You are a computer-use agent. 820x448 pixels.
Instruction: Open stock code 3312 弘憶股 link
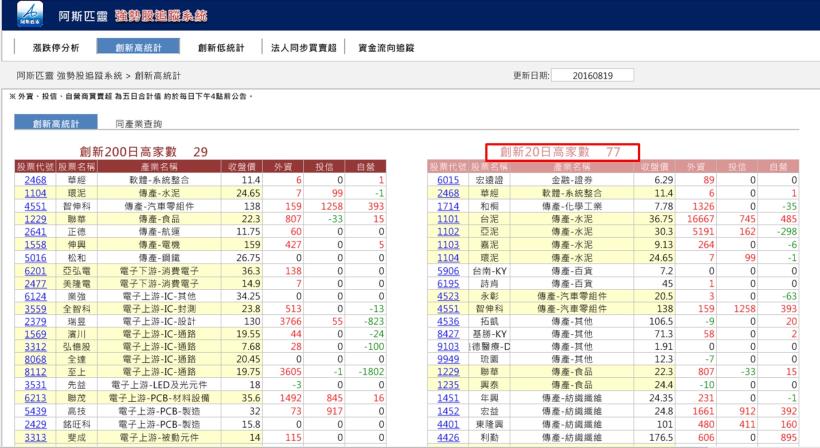pyautogui.click(x=35, y=347)
